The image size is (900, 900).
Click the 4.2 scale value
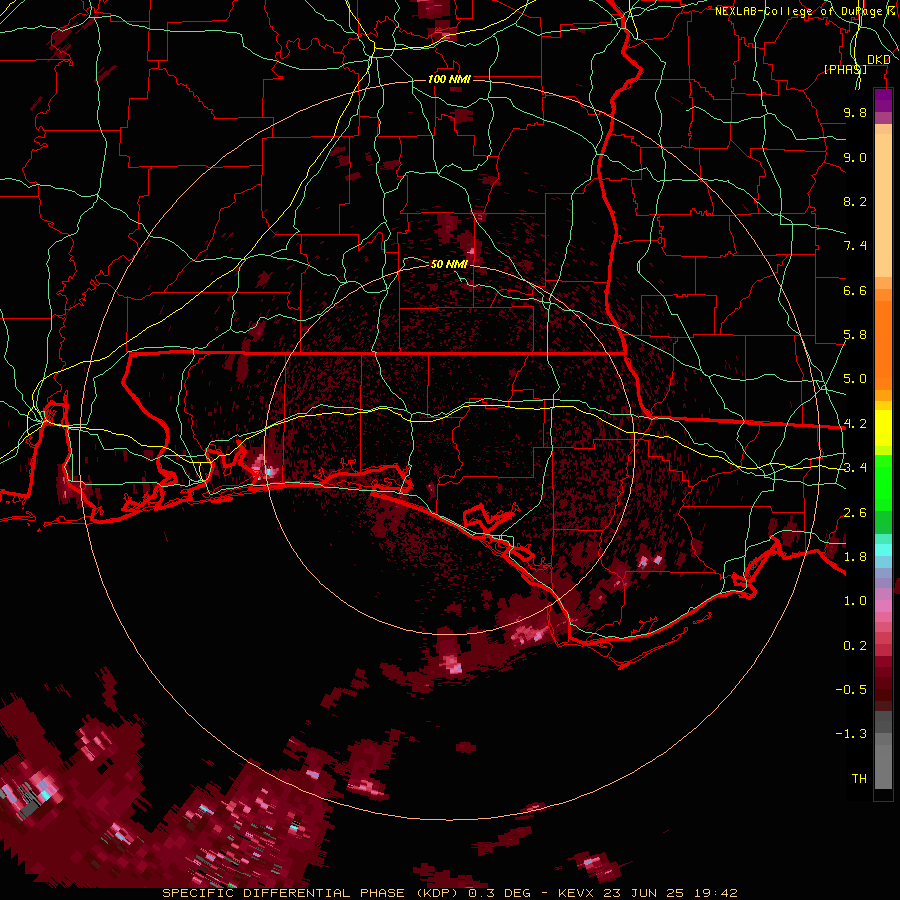(855, 424)
